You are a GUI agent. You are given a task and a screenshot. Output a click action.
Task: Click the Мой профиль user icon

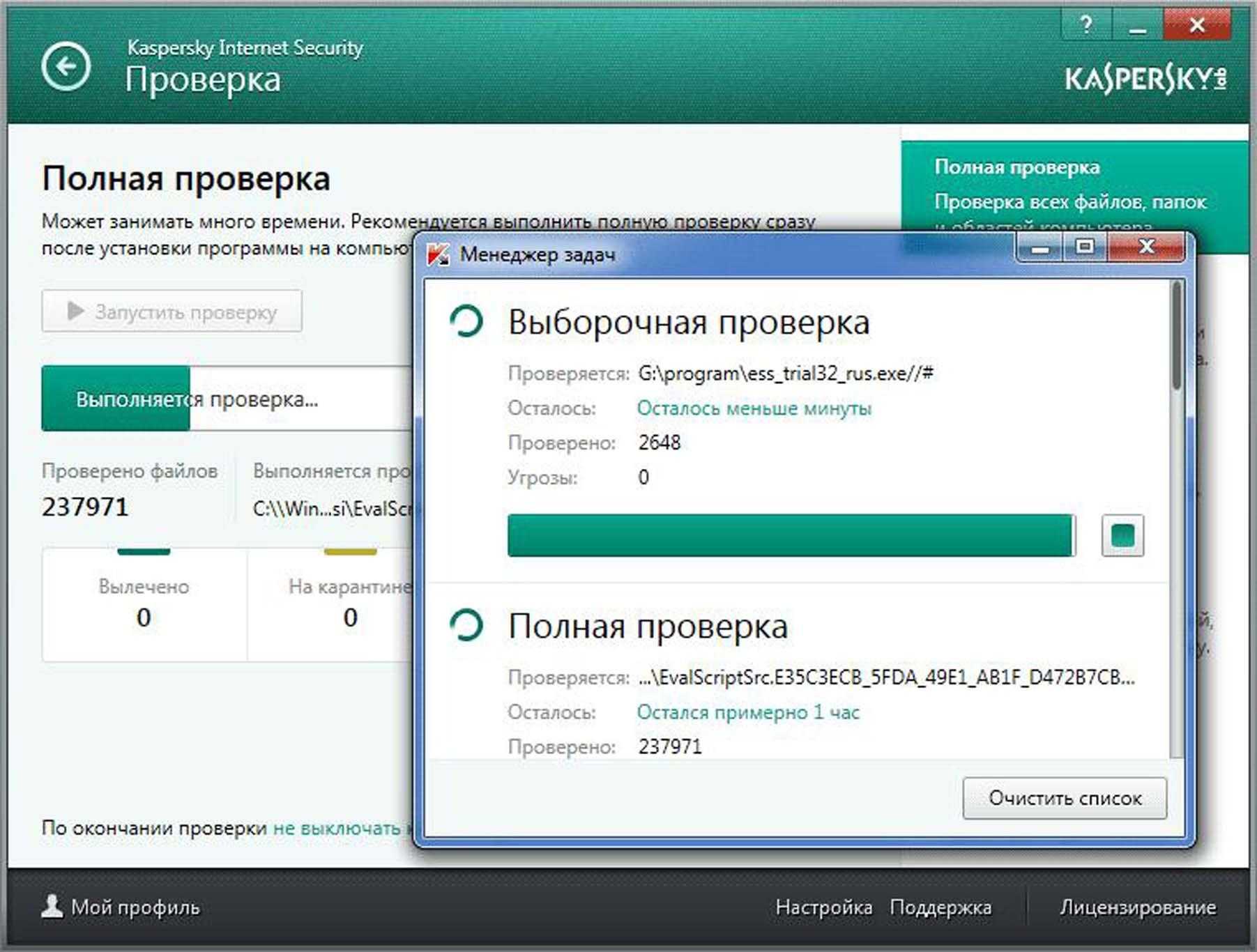point(52,907)
